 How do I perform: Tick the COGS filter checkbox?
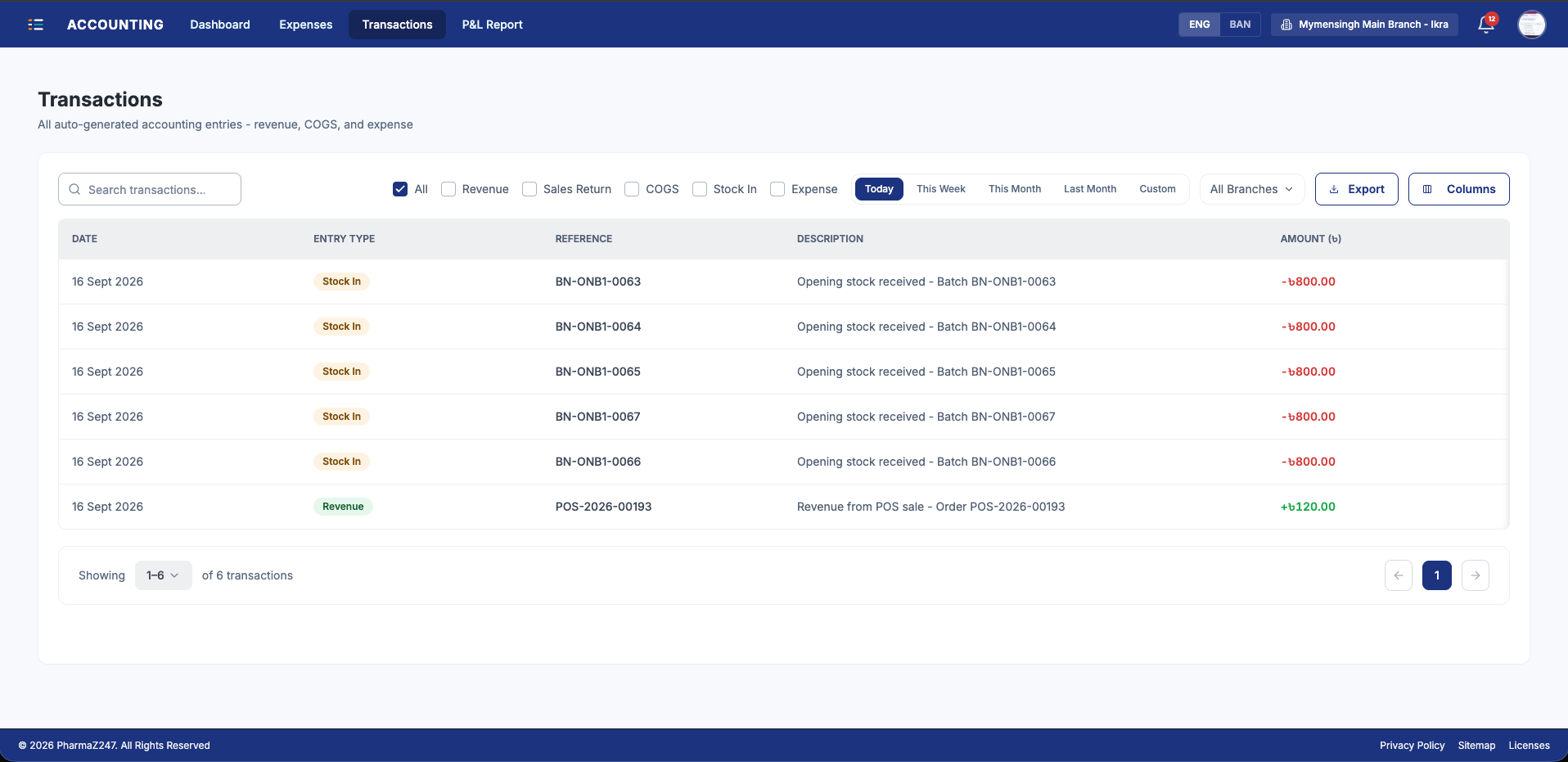pyautogui.click(x=632, y=189)
